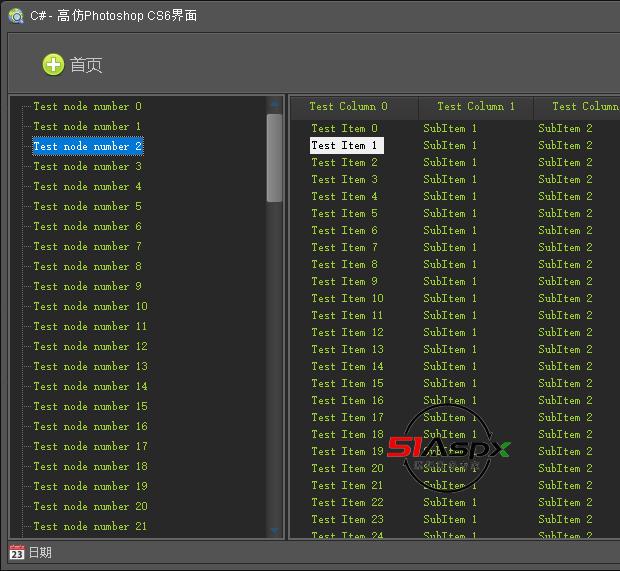Select list row Test Item 16
The height and width of the screenshot is (571, 620).
click(348, 401)
